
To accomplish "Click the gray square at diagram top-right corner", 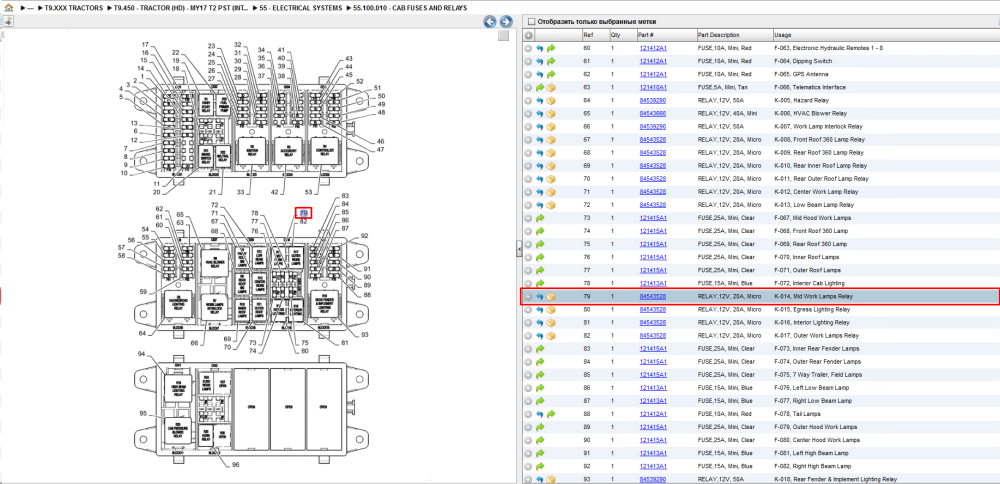I will [503, 35].
